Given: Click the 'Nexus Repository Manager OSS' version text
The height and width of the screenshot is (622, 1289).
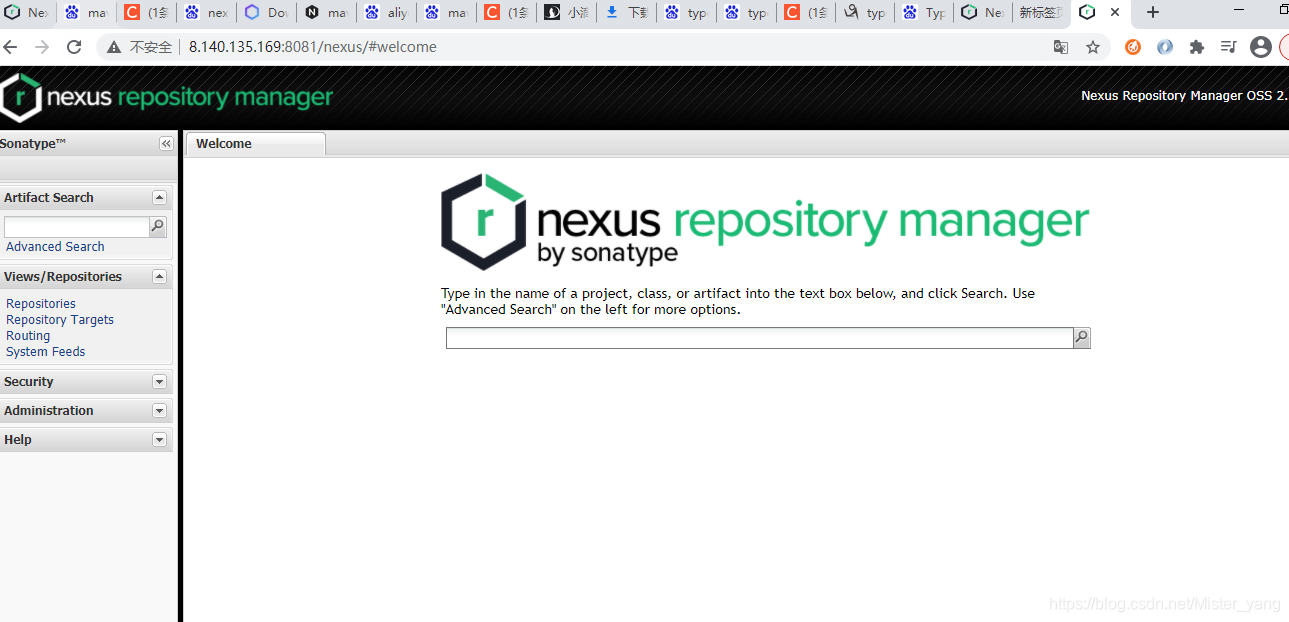Looking at the screenshot, I should click(1184, 96).
